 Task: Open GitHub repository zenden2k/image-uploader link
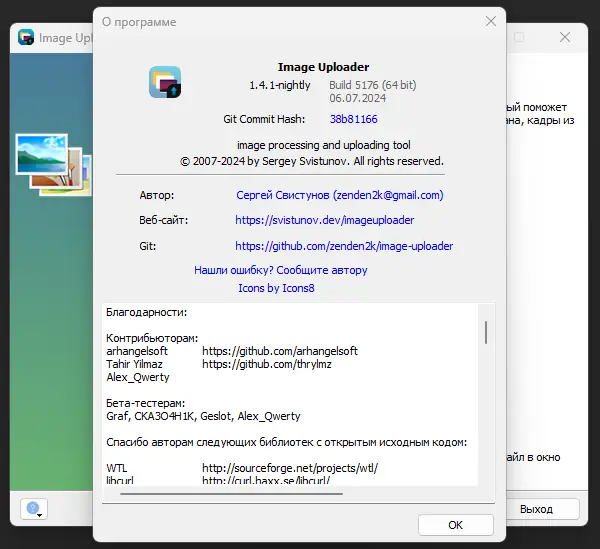[x=344, y=246]
